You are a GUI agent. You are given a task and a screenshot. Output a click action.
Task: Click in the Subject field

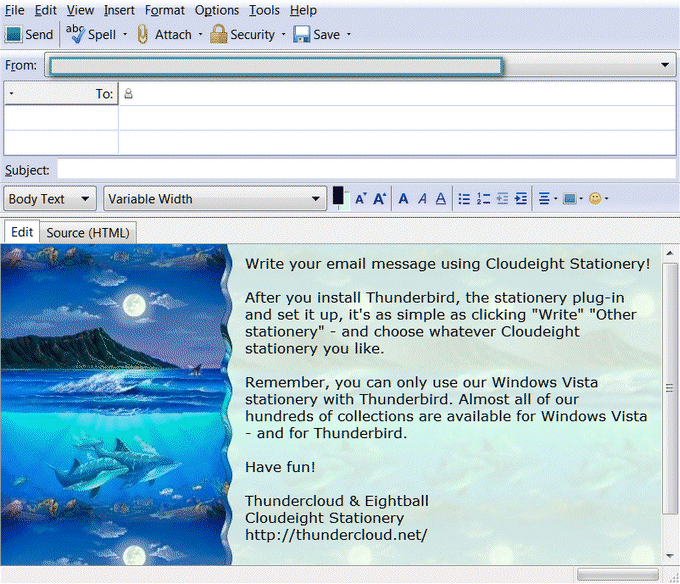click(366, 170)
